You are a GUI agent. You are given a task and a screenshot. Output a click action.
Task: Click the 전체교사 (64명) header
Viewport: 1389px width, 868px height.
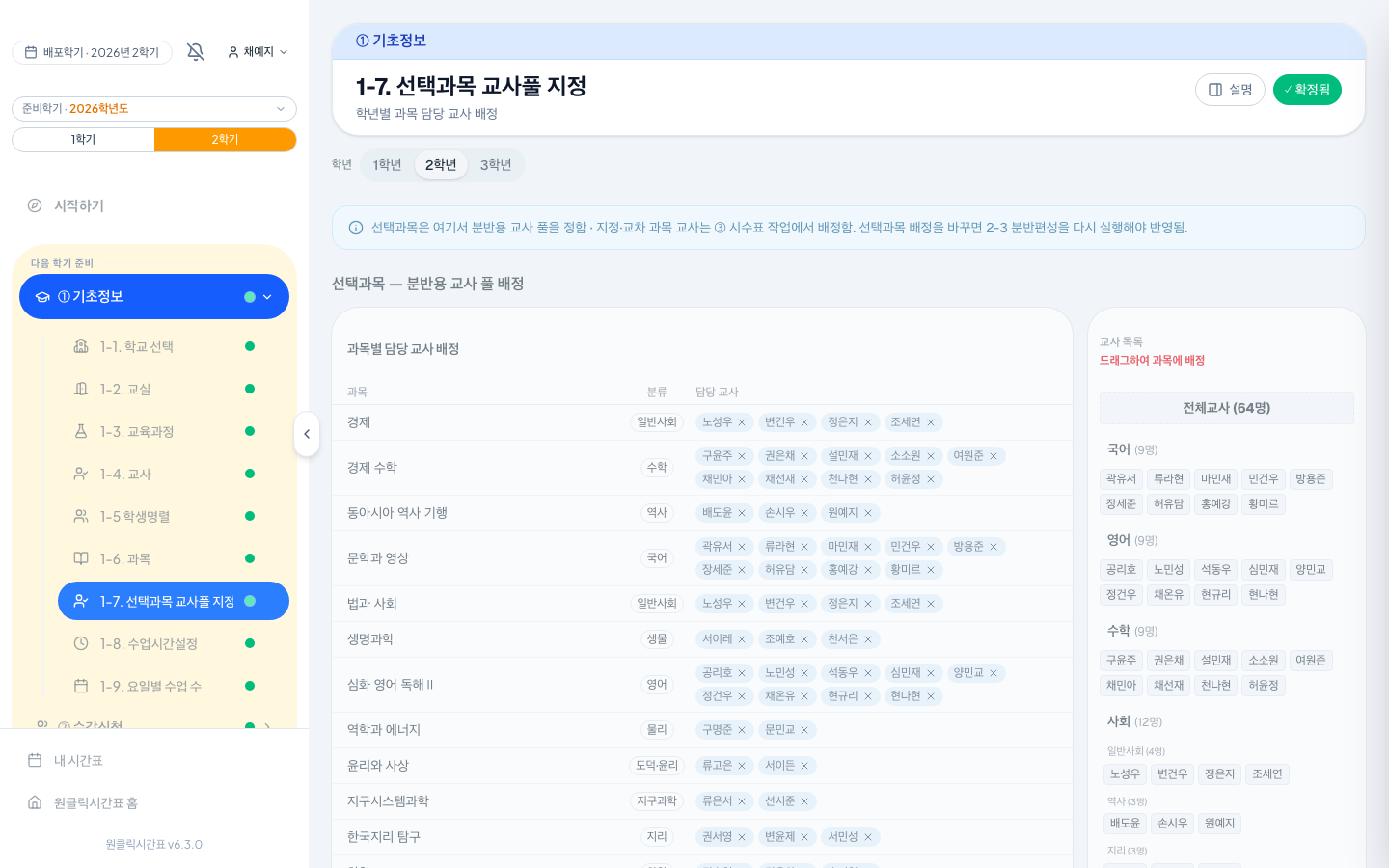pyautogui.click(x=1227, y=408)
